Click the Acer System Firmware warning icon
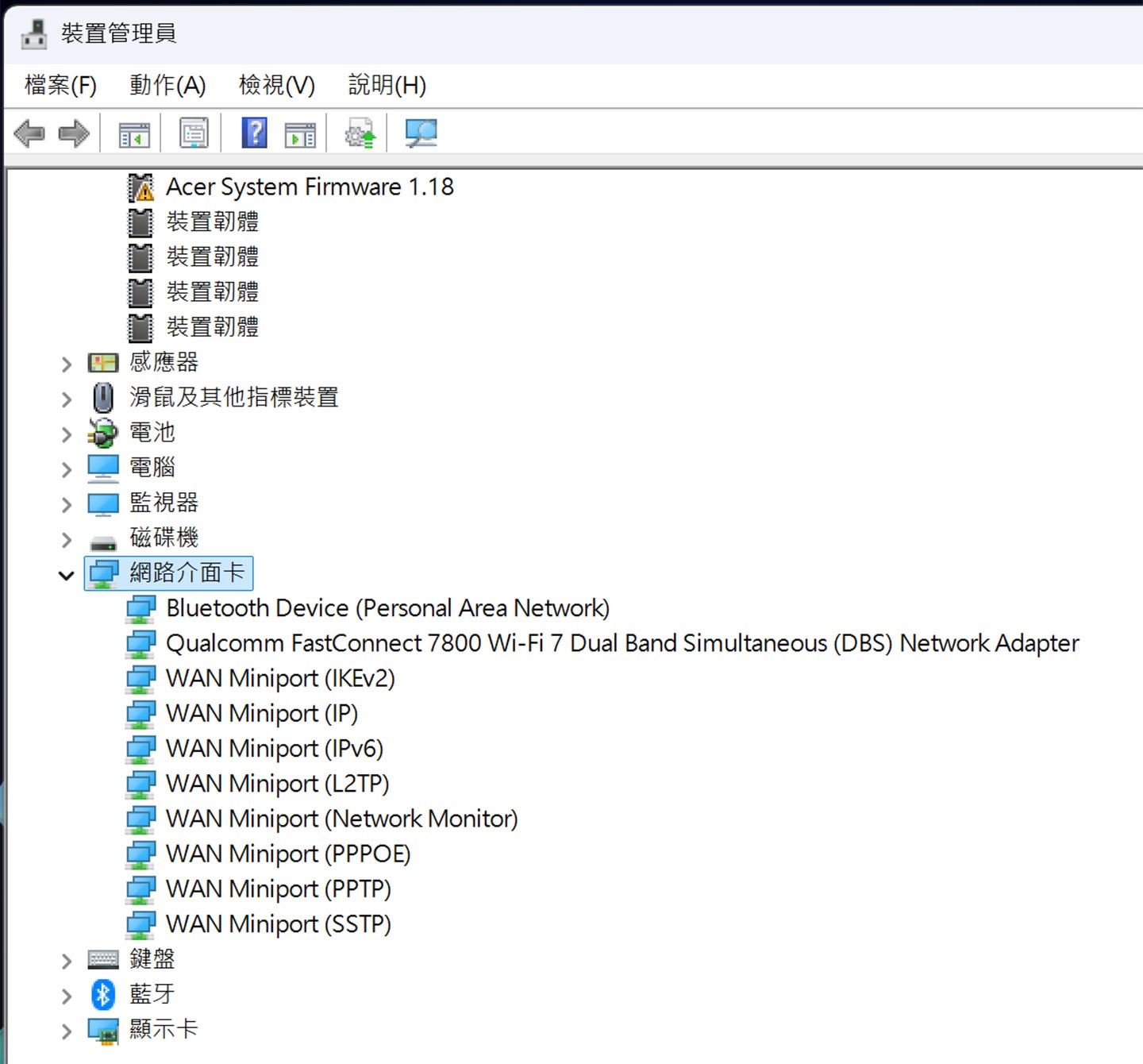Viewport: 1143px width, 1064px height. 140,187
